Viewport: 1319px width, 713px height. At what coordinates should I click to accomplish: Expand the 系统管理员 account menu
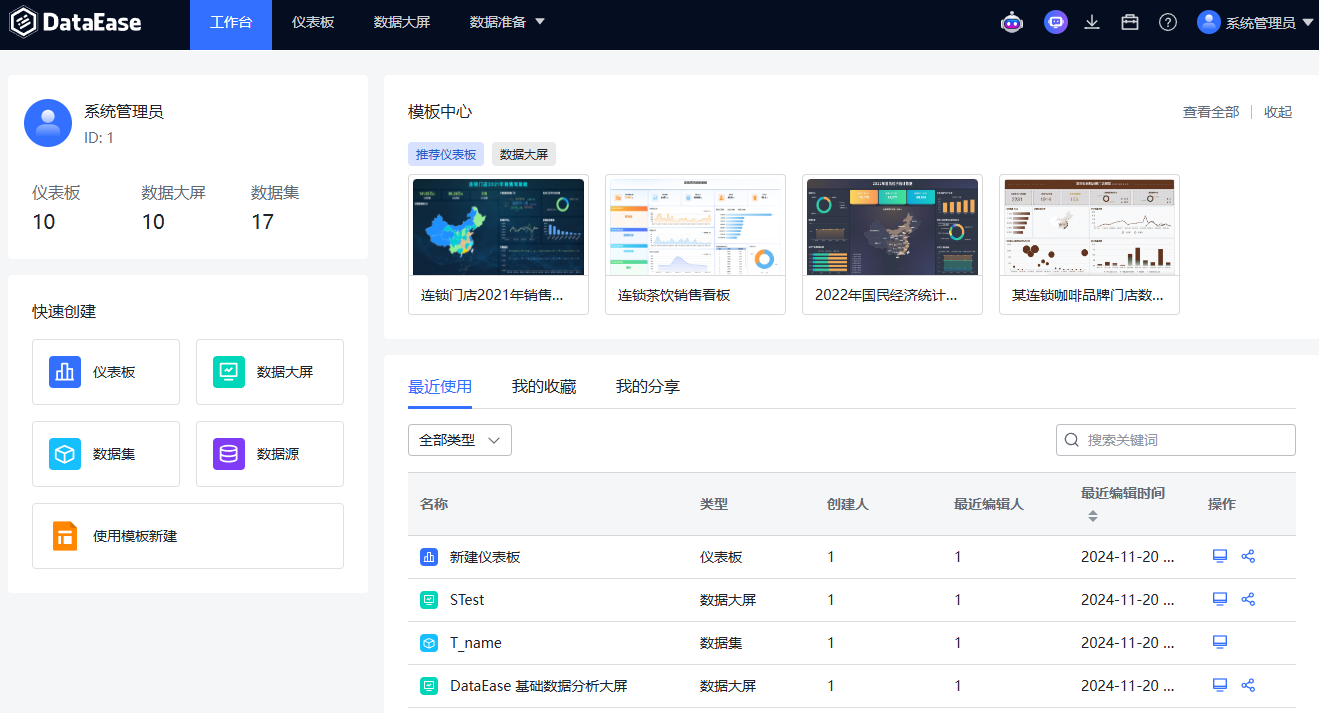point(1256,22)
